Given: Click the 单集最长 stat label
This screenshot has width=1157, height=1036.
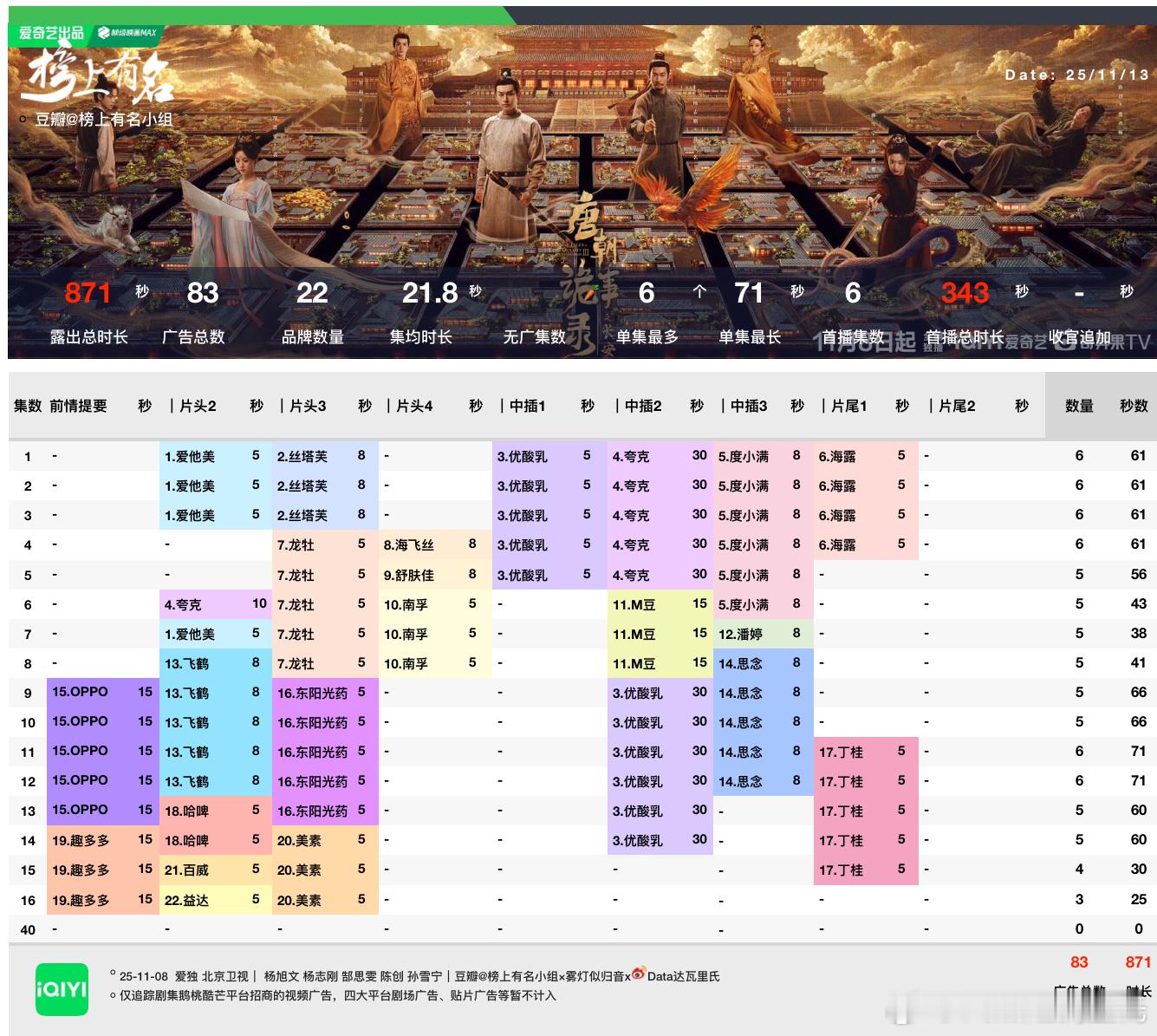Looking at the screenshot, I should click(x=750, y=336).
